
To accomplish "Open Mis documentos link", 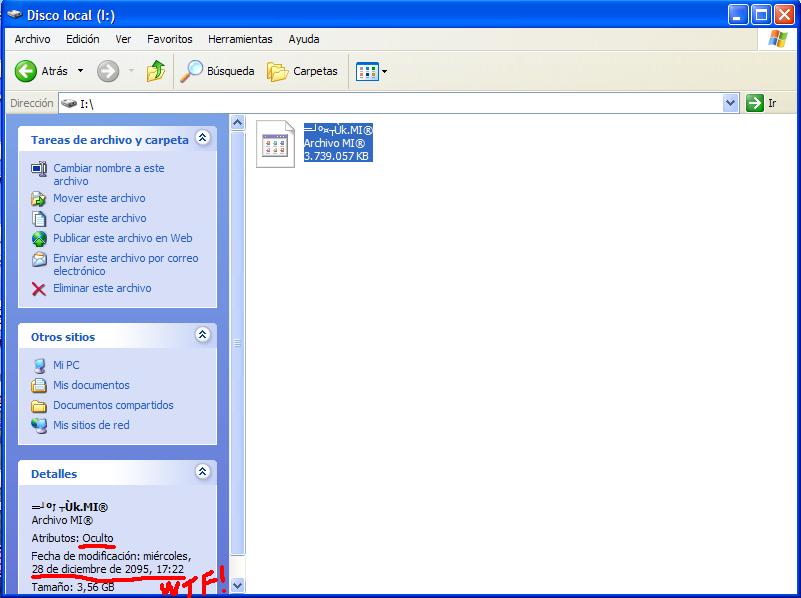I will (91, 385).
